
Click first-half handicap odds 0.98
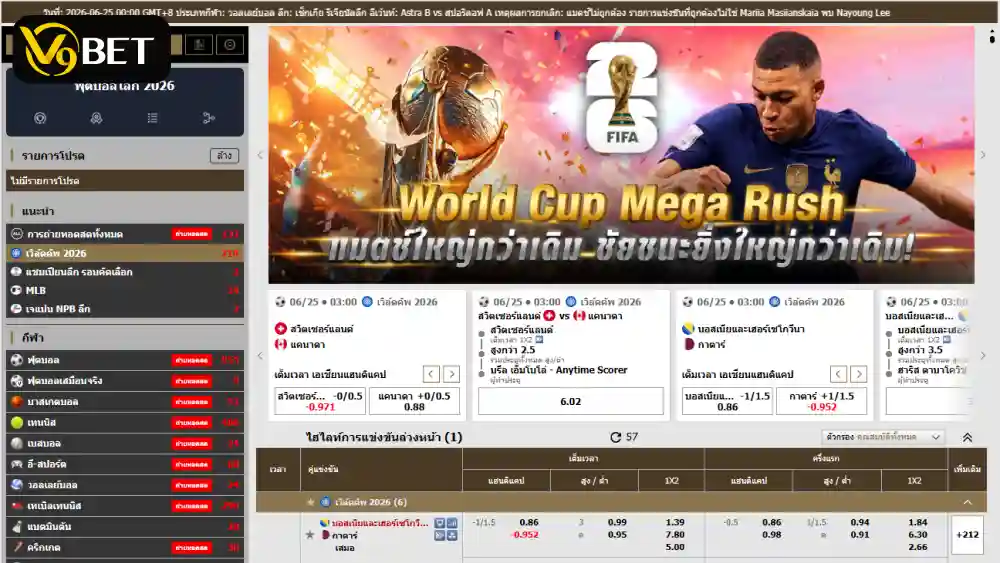[x=772, y=535]
